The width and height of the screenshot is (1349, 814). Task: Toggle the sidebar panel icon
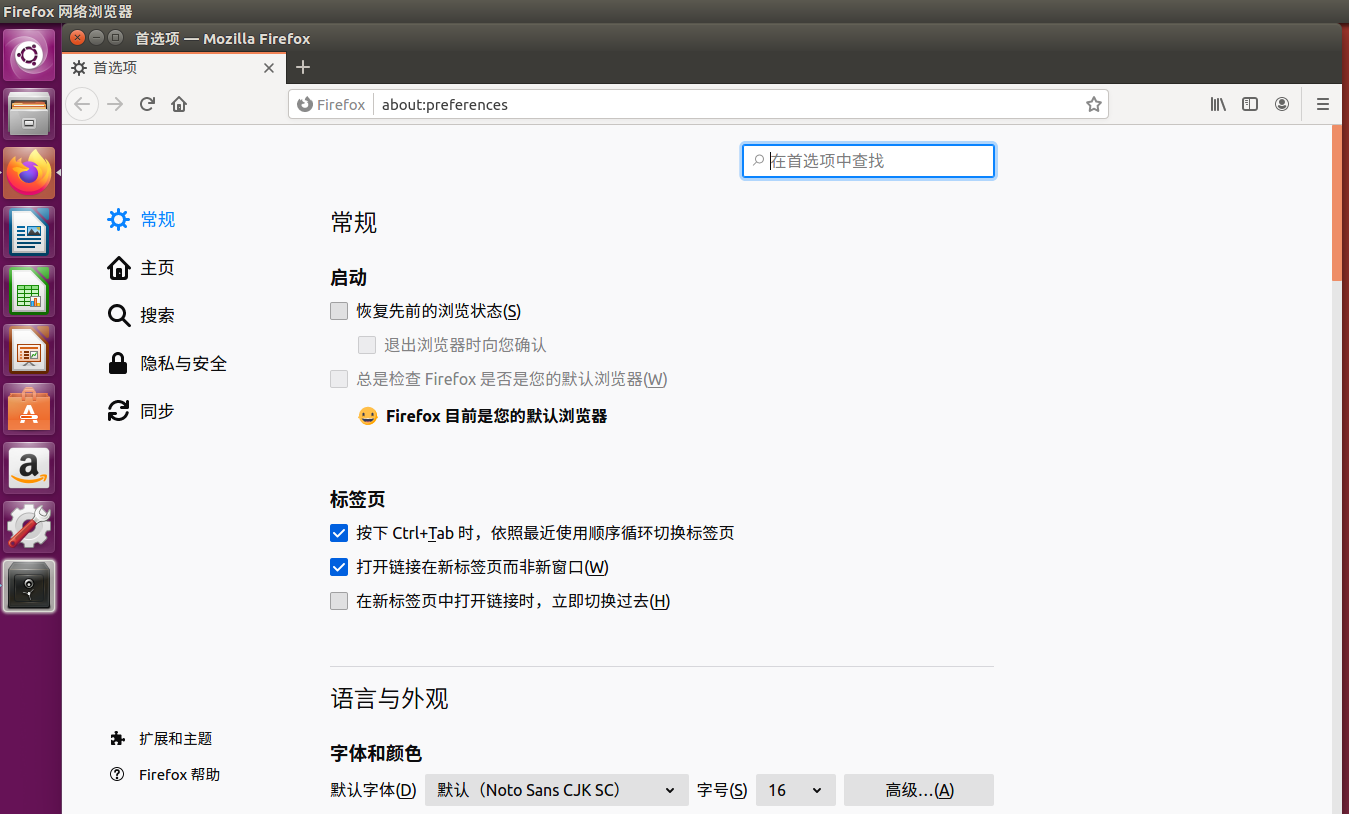coord(1250,104)
